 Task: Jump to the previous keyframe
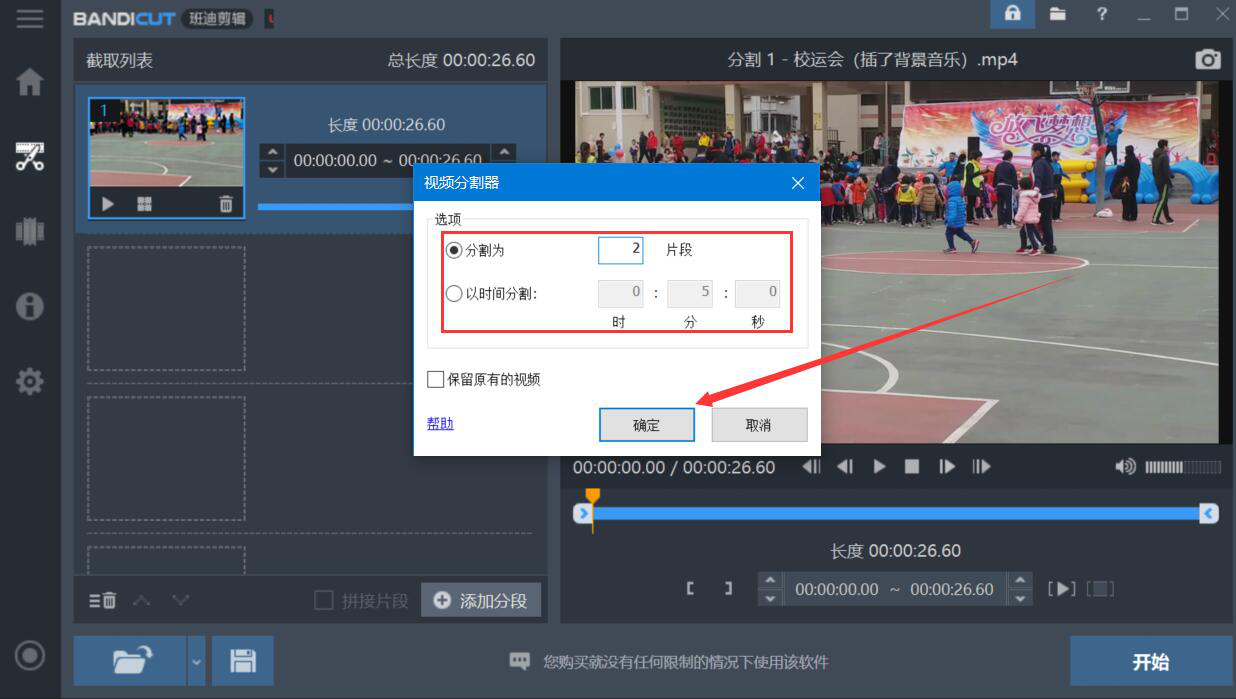click(x=812, y=467)
